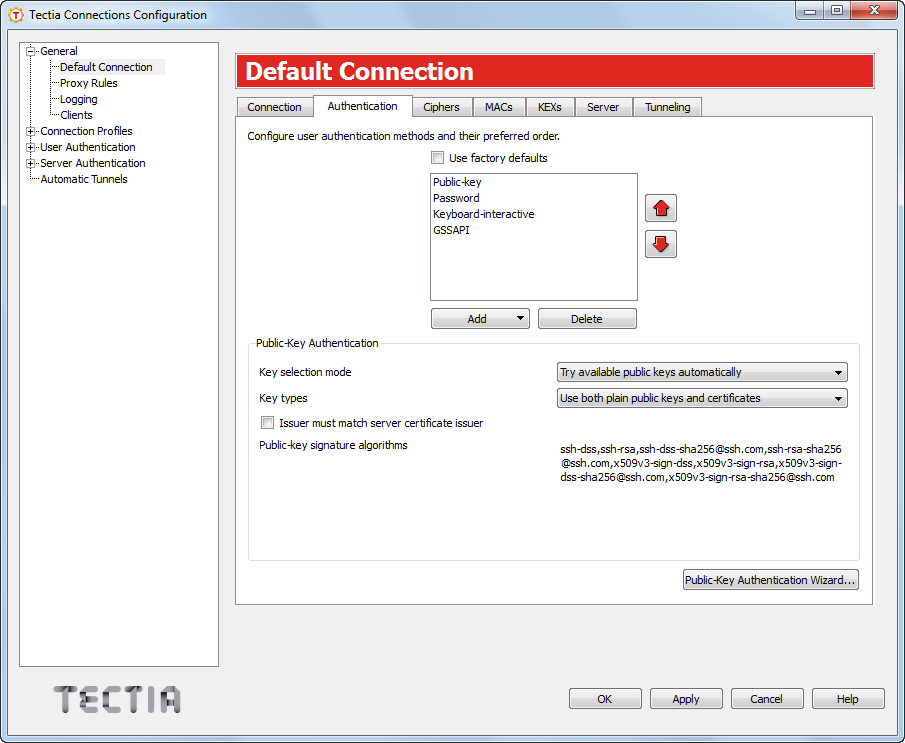Image resolution: width=905 pixels, height=743 pixels.
Task: Collapse the General tree node
Action: click(x=28, y=50)
